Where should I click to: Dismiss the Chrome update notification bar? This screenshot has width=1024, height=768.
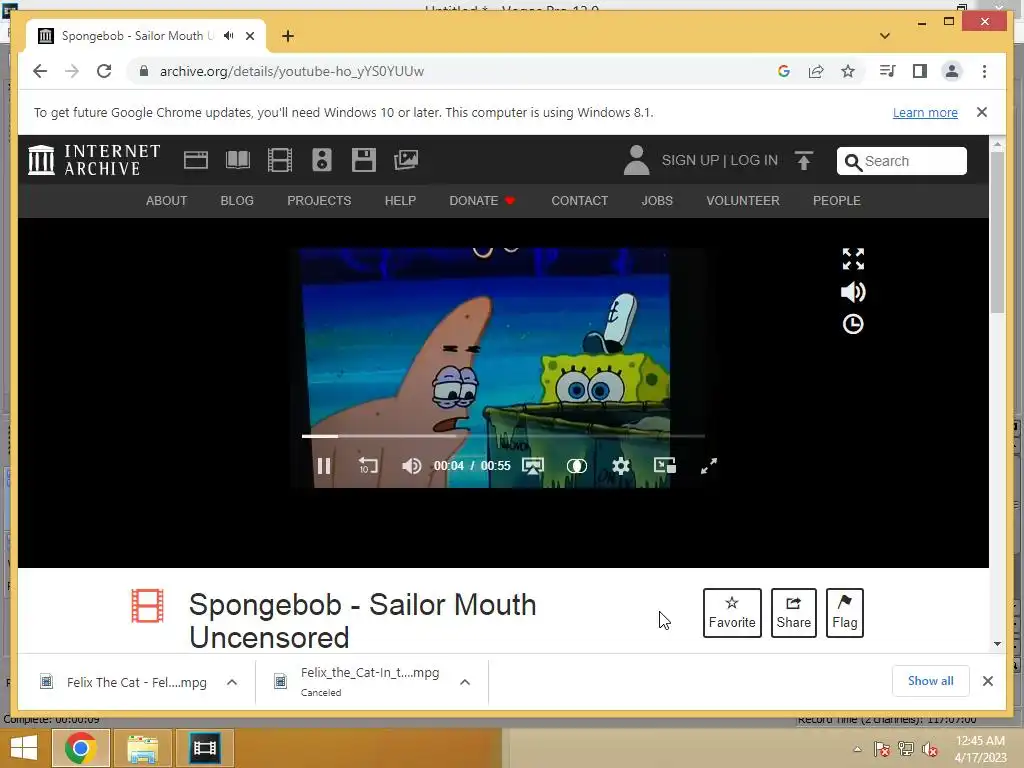tap(982, 112)
